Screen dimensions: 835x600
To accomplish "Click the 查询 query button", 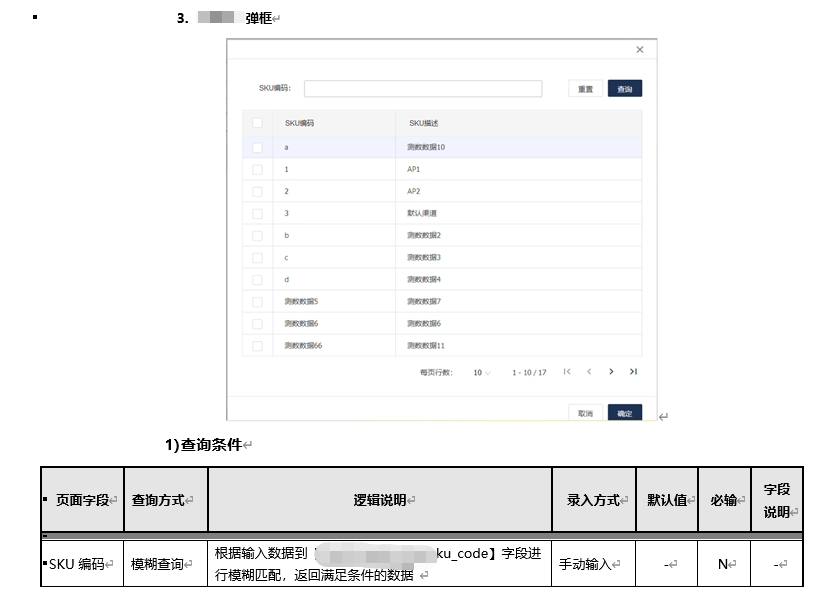I will click(624, 87).
